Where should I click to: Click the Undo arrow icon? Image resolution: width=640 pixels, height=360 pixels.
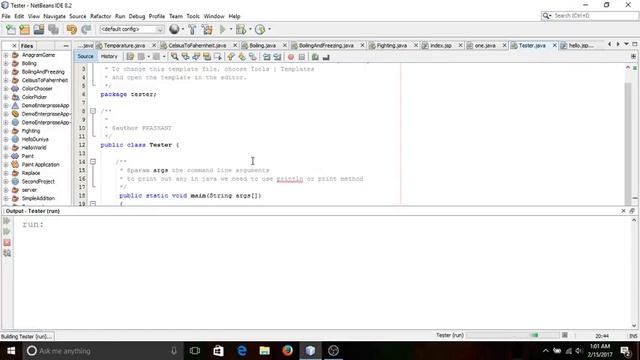pos(71,29)
